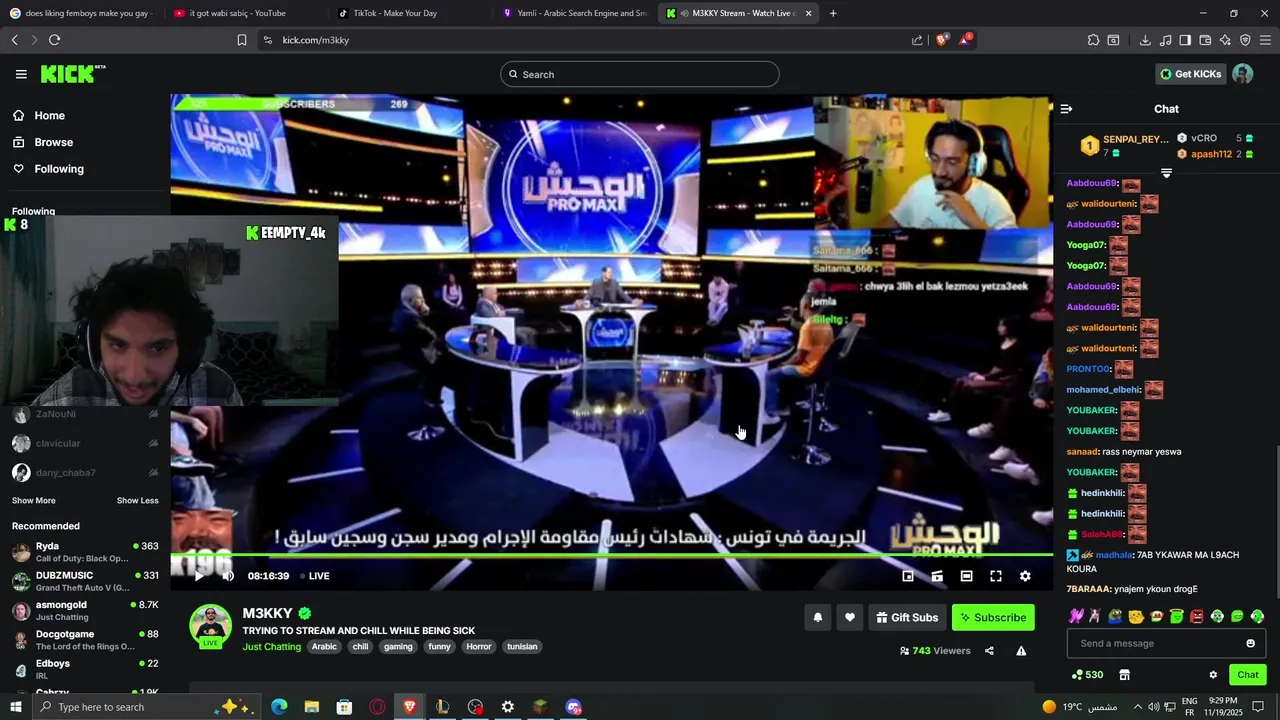Viewport: 1280px width, 720px height.
Task: Open browser extensions puzzle icon
Action: pyautogui.click(x=1093, y=40)
